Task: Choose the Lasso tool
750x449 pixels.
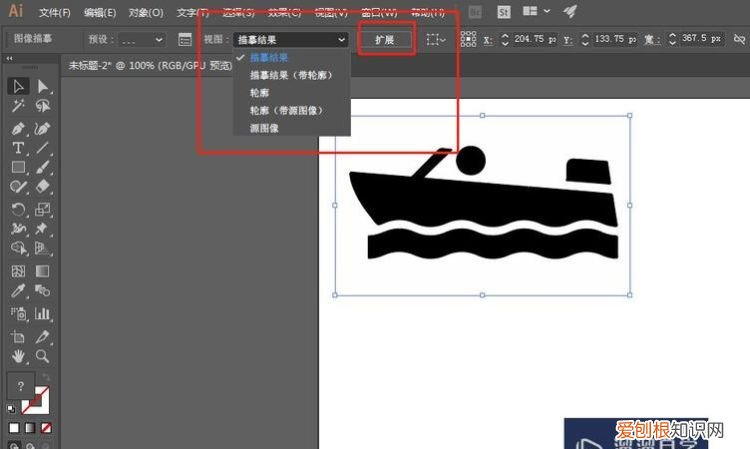Action: pos(43,106)
